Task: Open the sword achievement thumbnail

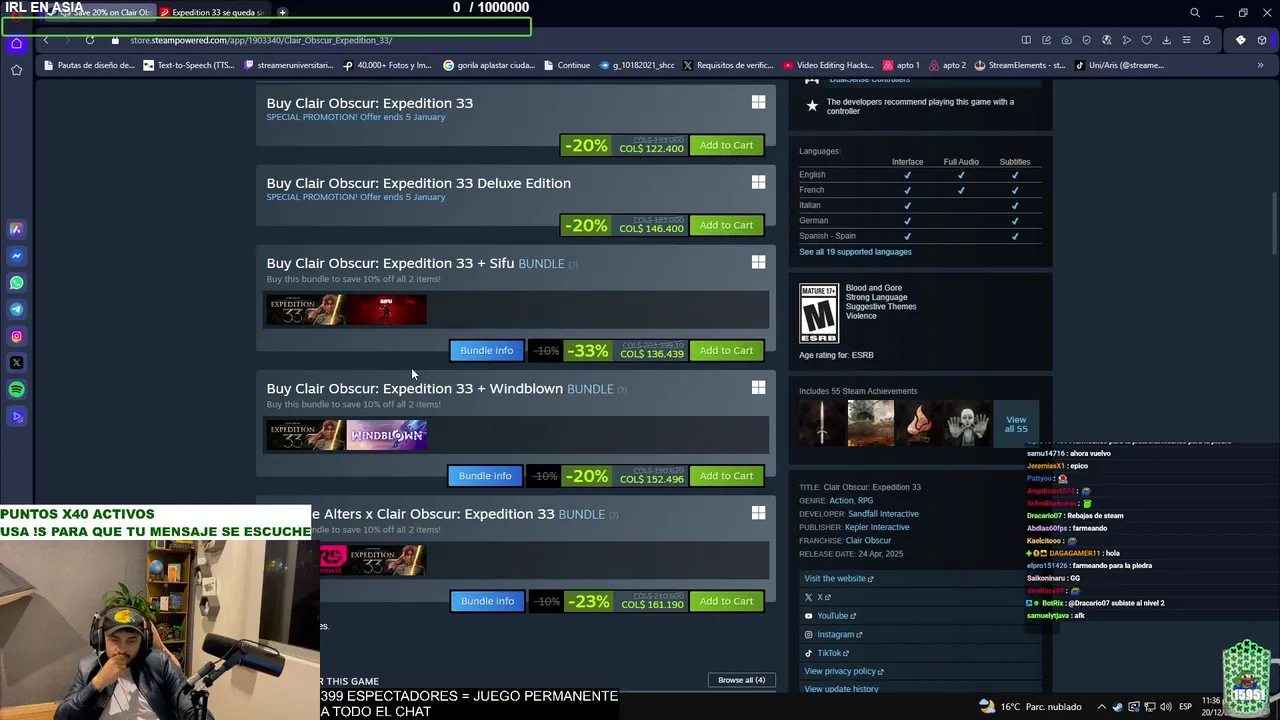Action: coord(822,423)
